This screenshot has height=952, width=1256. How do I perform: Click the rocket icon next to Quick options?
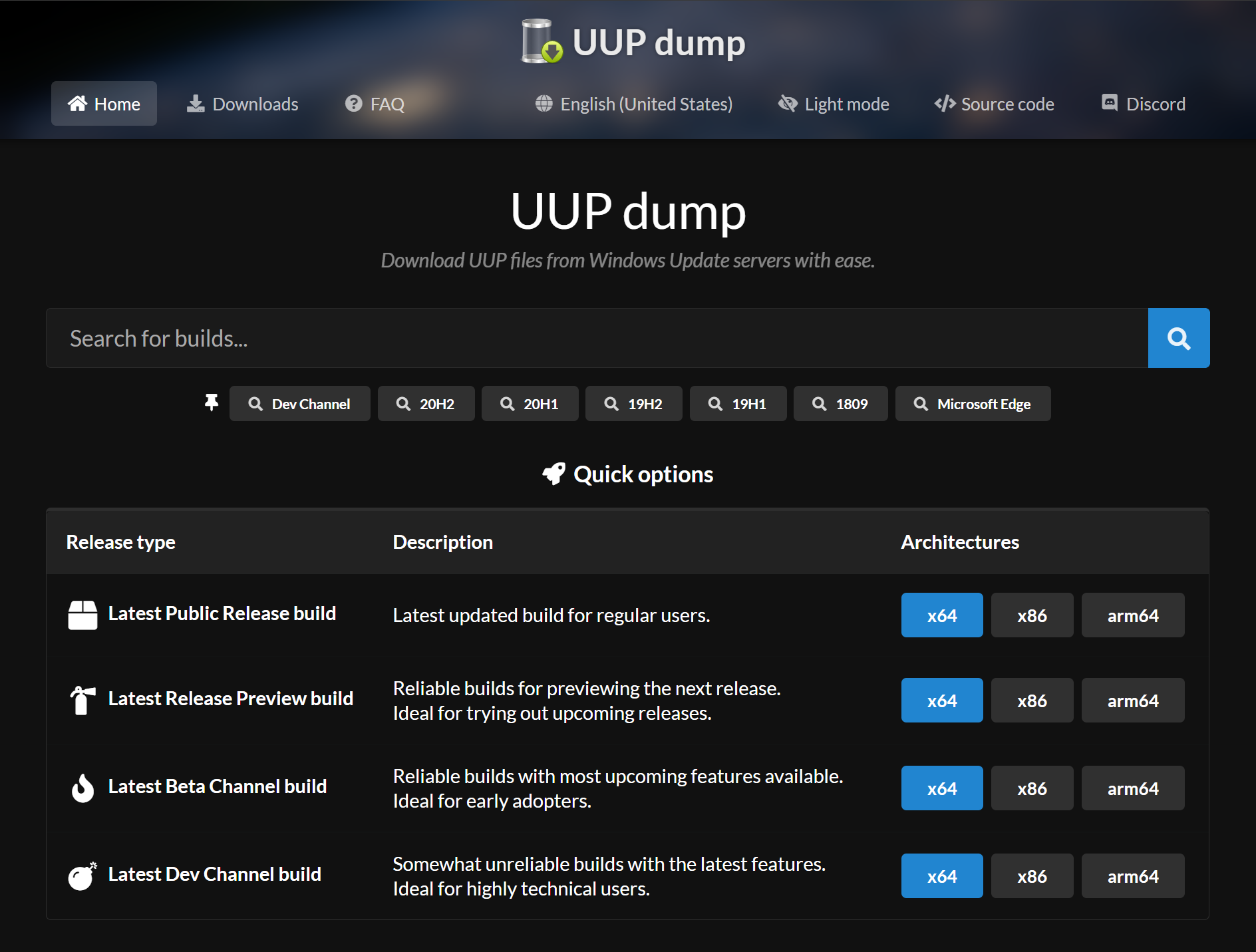click(553, 474)
